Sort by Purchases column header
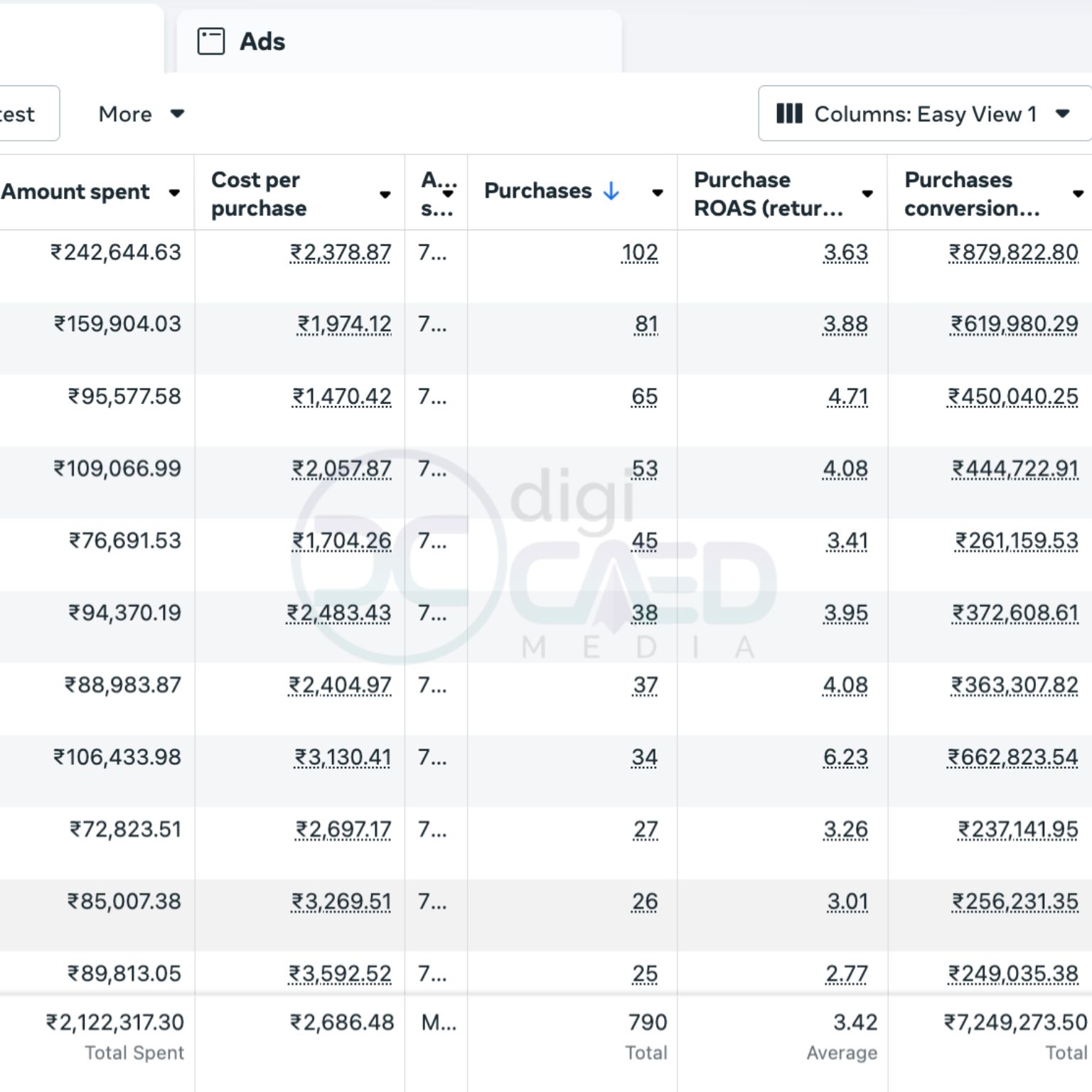This screenshot has height=1092, width=1092. [x=537, y=191]
